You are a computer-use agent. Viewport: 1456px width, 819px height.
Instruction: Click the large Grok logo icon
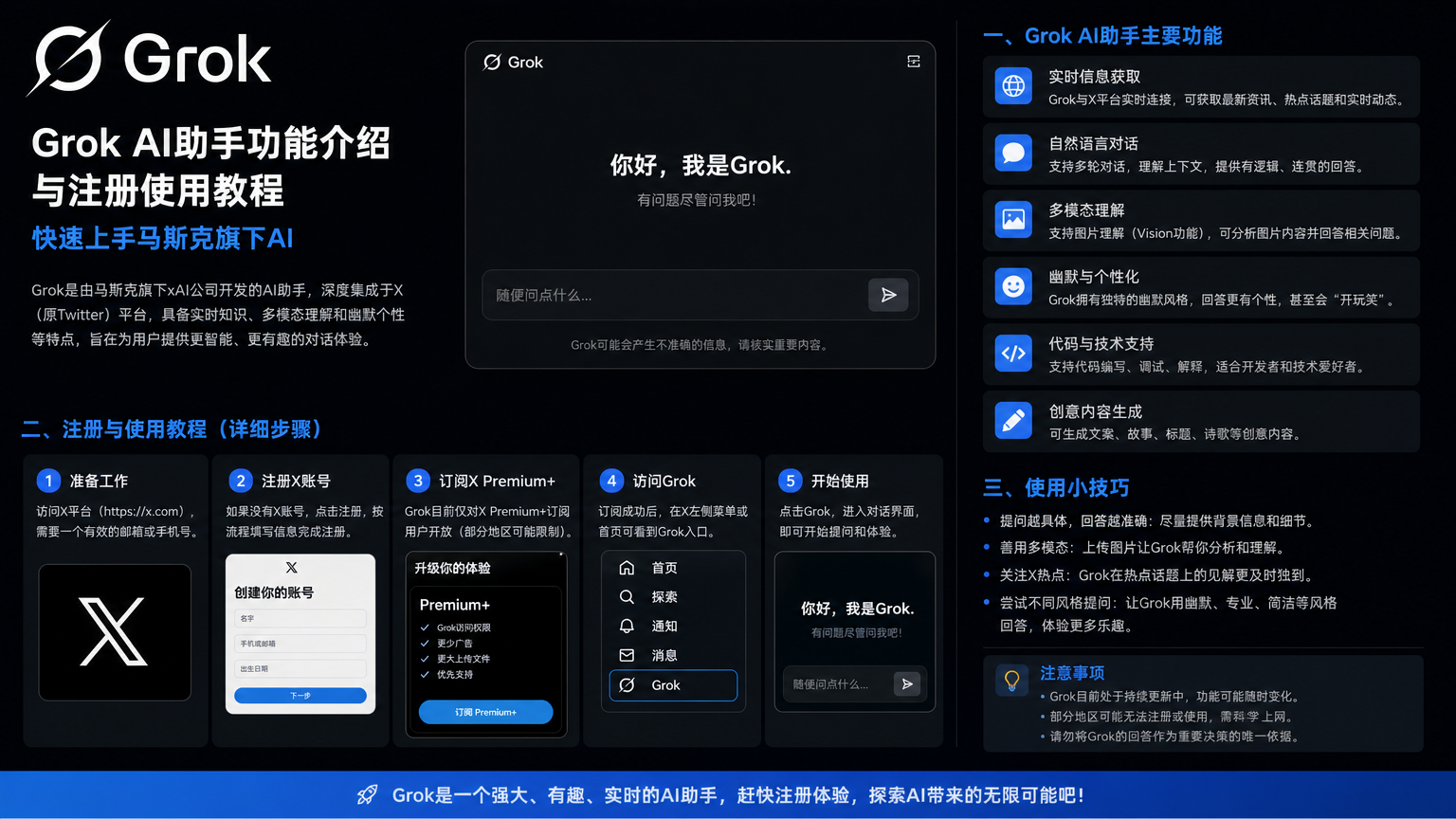coord(68,58)
